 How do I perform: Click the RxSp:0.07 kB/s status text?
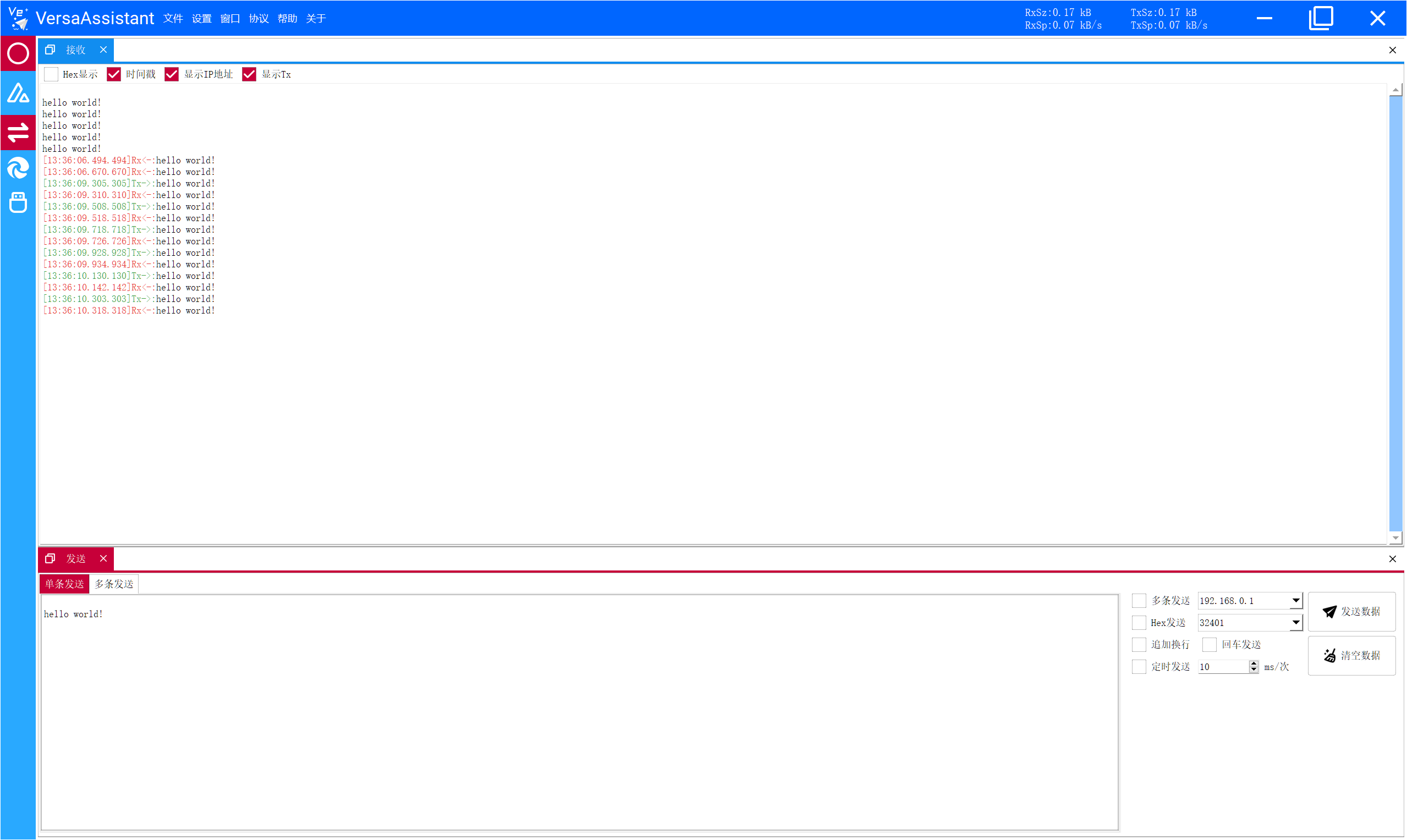[1063, 25]
